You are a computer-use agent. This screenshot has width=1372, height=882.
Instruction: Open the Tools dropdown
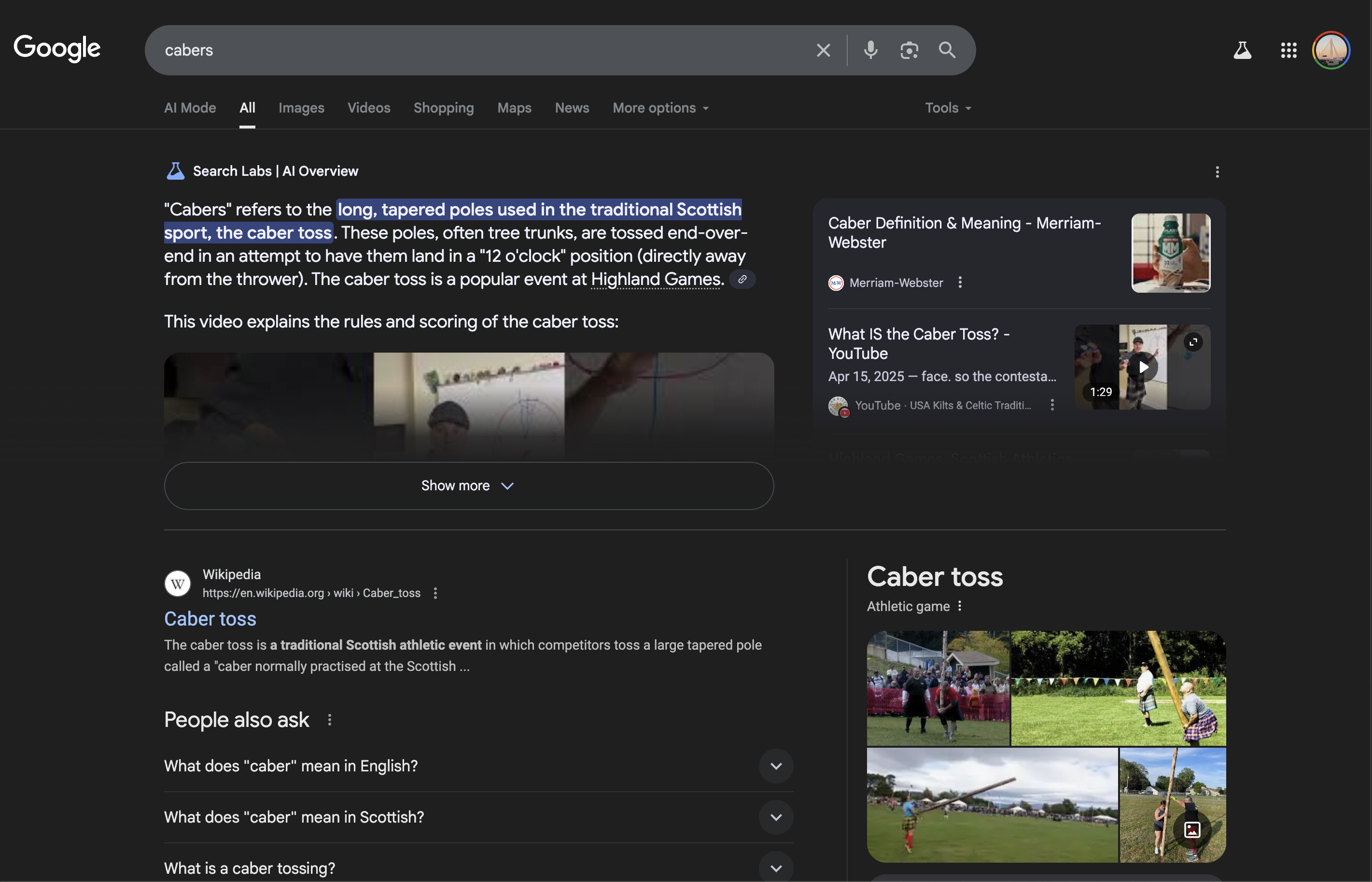[949, 108]
